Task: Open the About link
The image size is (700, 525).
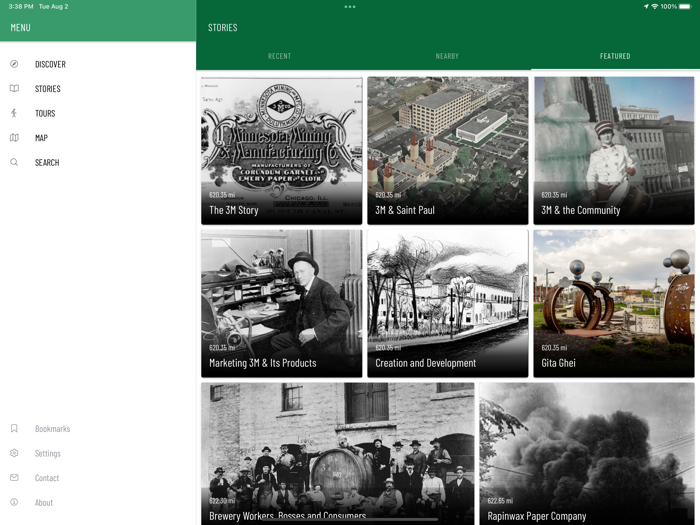Action: click(44, 502)
